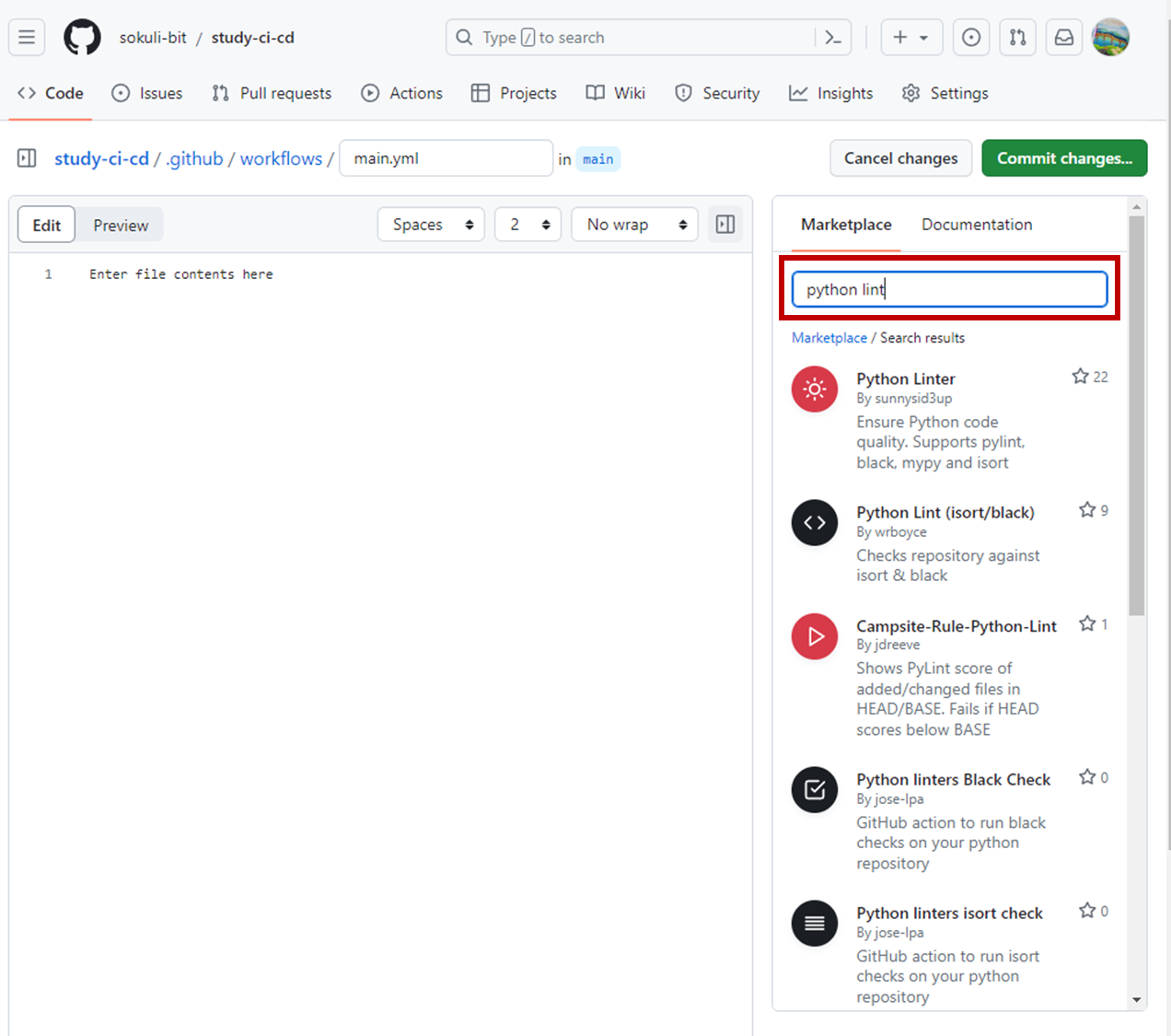Open the study-ci-cd repository header link
This screenshot has width=1171, height=1036.
pyautogui.click(x=253, y=38)
